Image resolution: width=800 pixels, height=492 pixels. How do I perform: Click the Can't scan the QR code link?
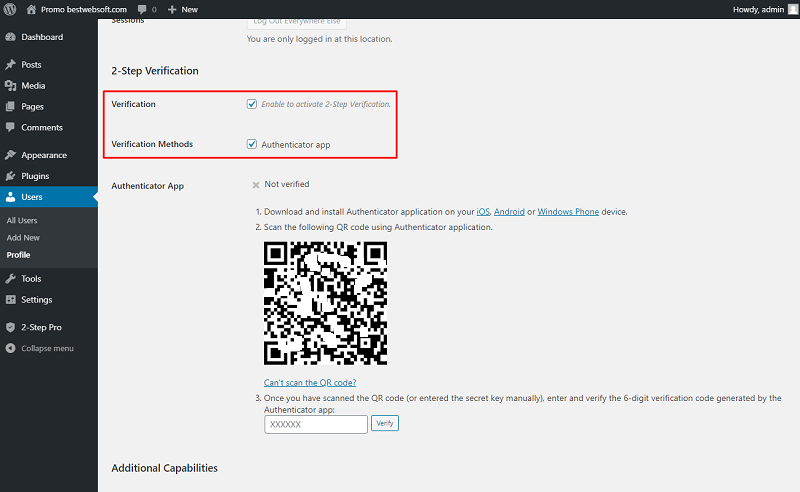[310, 382]
